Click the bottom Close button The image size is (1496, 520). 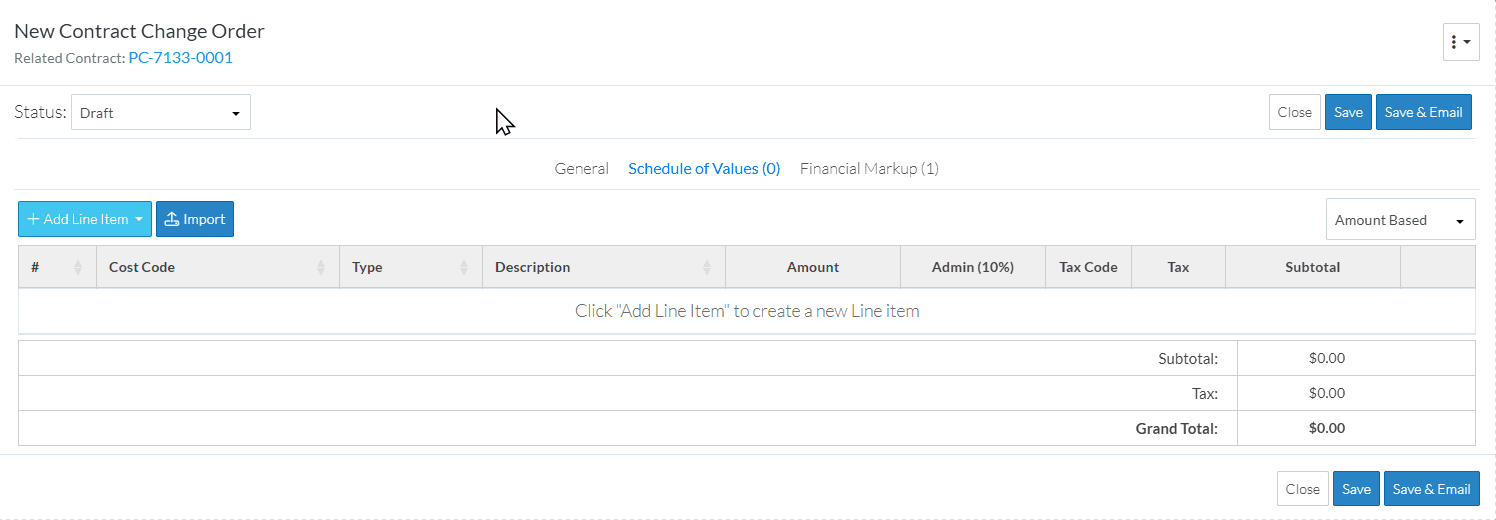pyautogui.click(x=1303, y=489)
